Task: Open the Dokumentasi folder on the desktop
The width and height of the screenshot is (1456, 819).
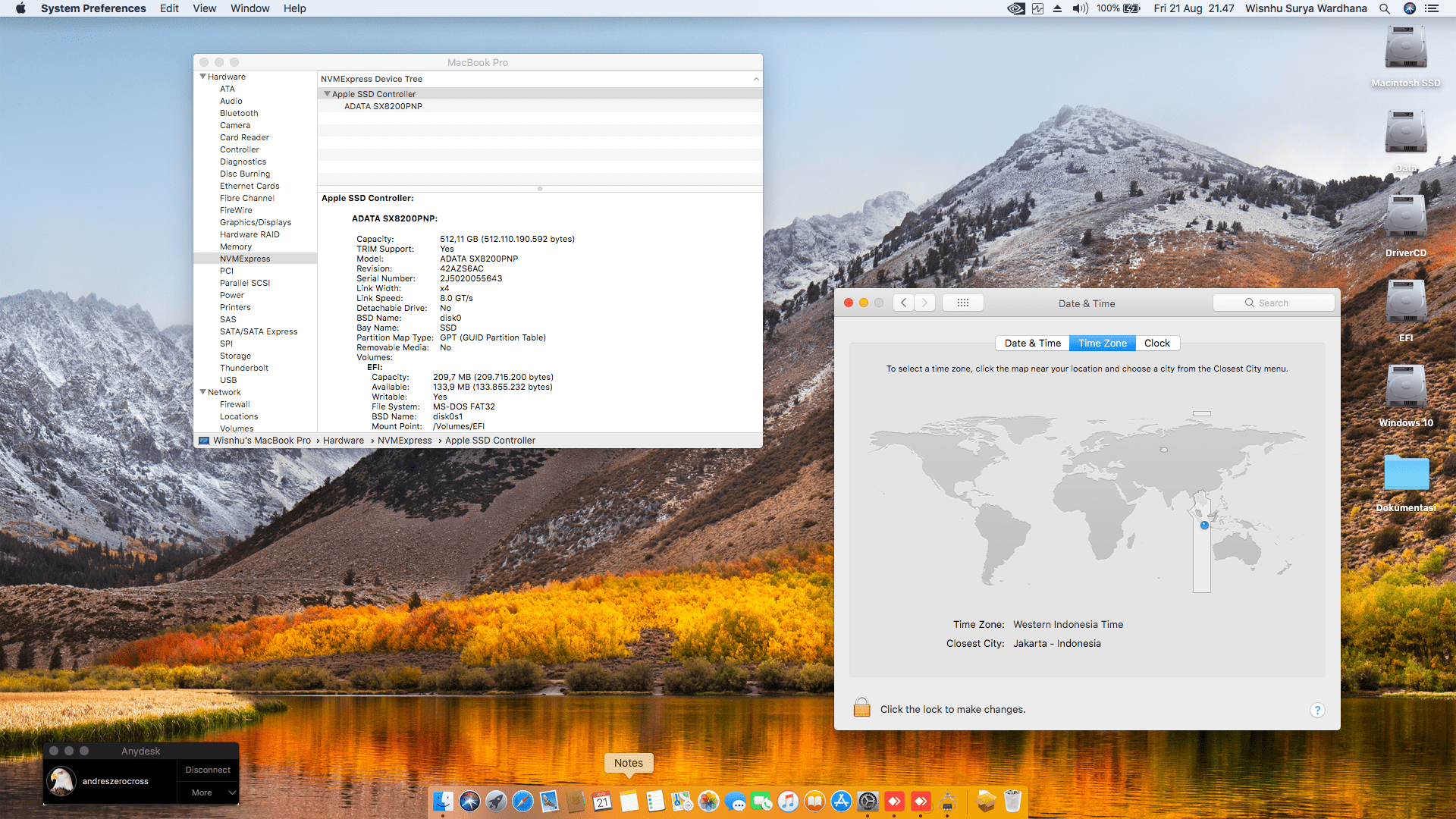Action: click(x=1405, y=474)
